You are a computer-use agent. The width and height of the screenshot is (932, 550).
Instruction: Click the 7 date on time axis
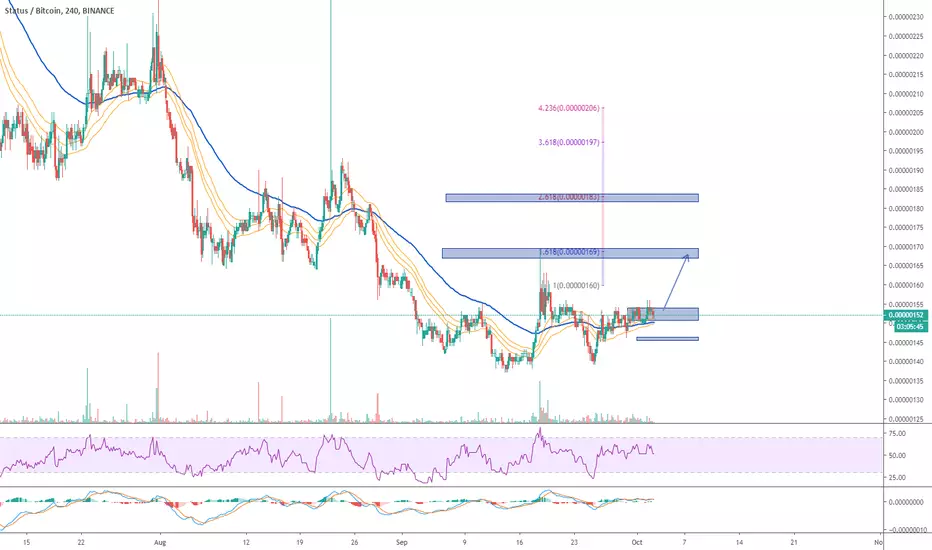[684, 542]
